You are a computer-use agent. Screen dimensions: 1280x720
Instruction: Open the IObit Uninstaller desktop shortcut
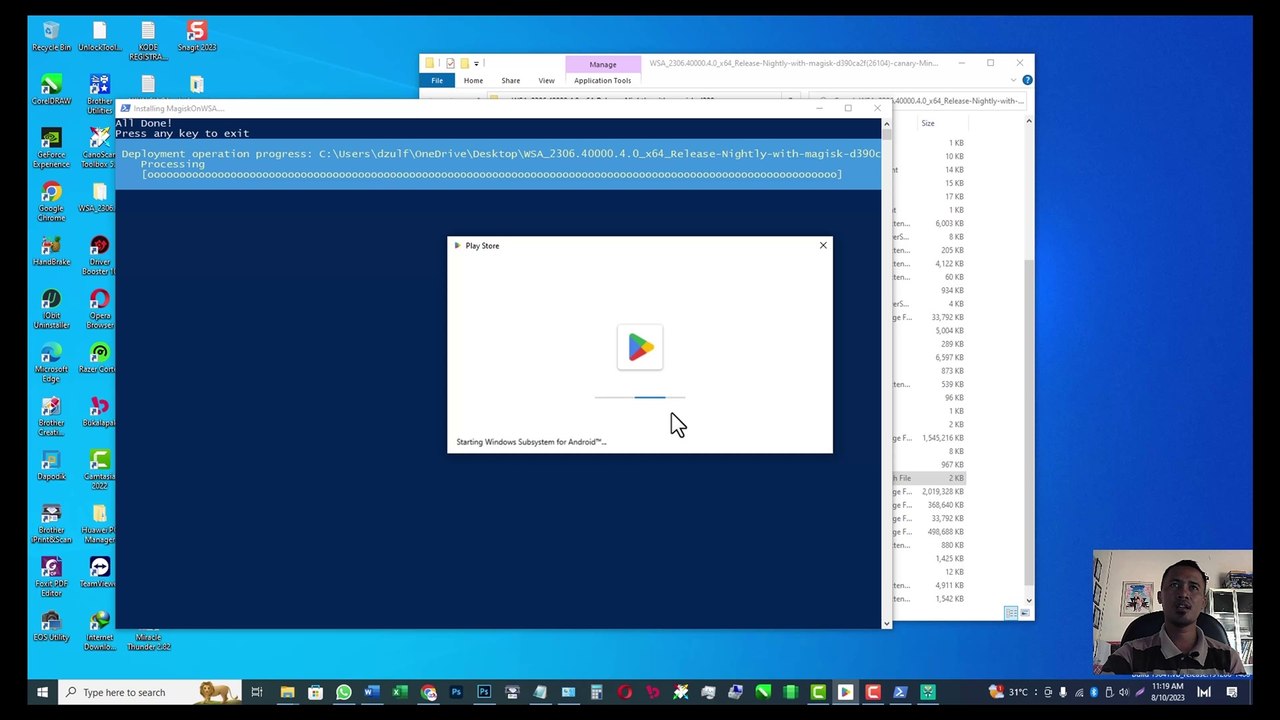tap(51, 310)
